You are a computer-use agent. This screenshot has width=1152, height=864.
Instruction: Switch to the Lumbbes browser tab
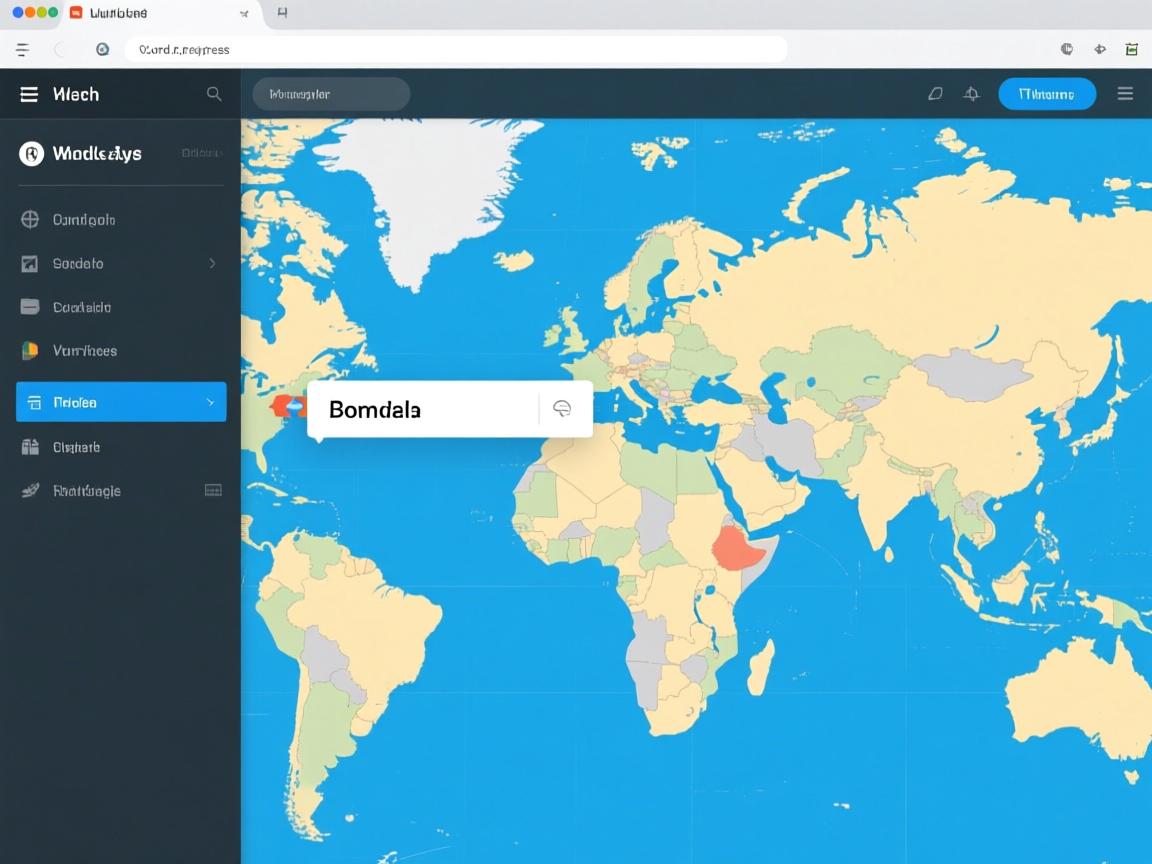point(120,13)
